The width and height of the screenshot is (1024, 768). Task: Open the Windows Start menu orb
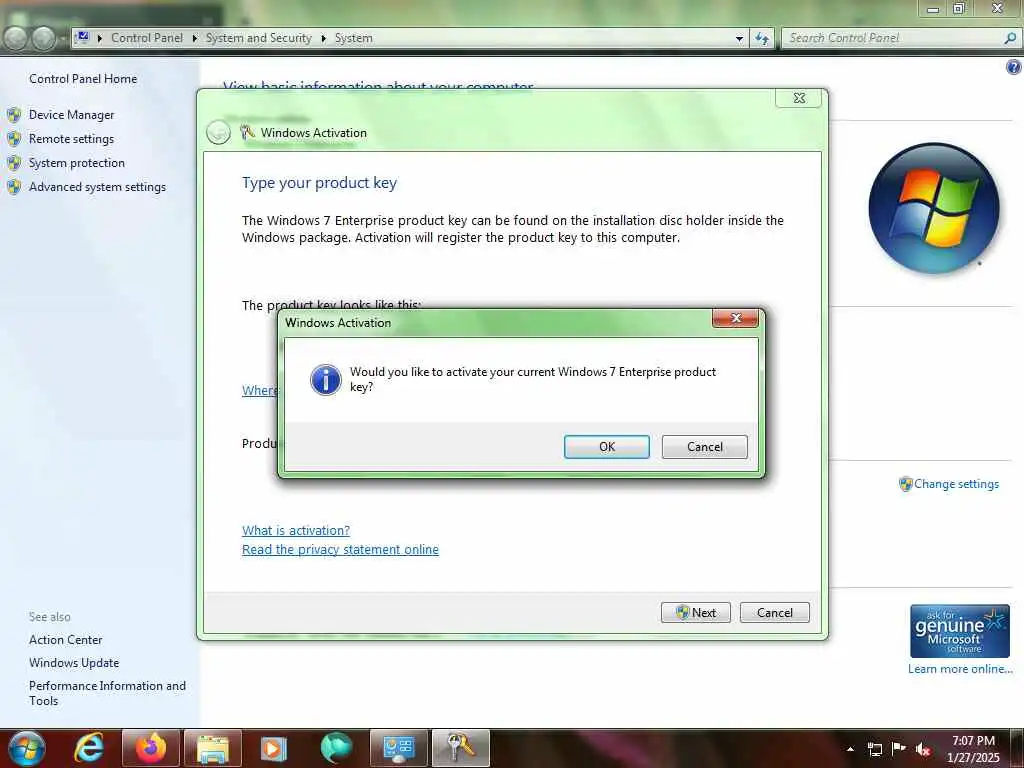click(27, 748)
